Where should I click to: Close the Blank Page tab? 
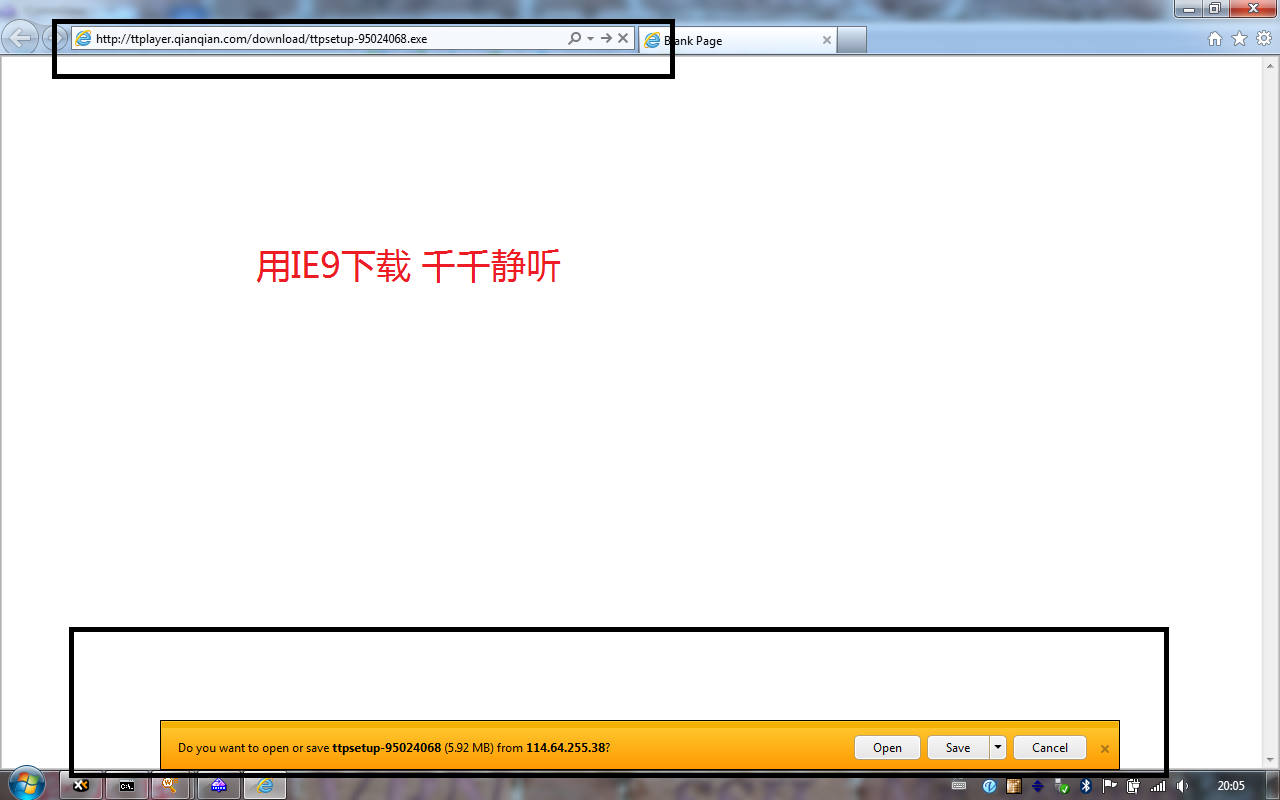coord(827,40)
